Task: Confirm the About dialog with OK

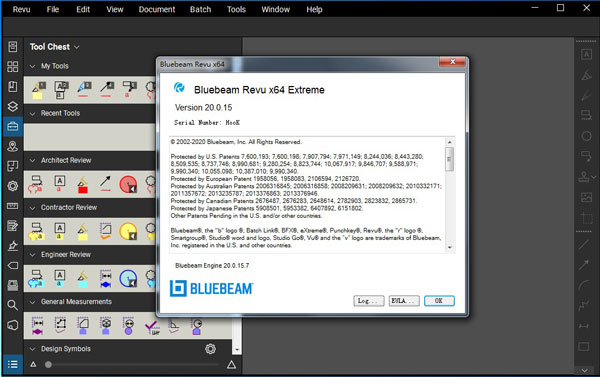Action: tap(439, 301)
